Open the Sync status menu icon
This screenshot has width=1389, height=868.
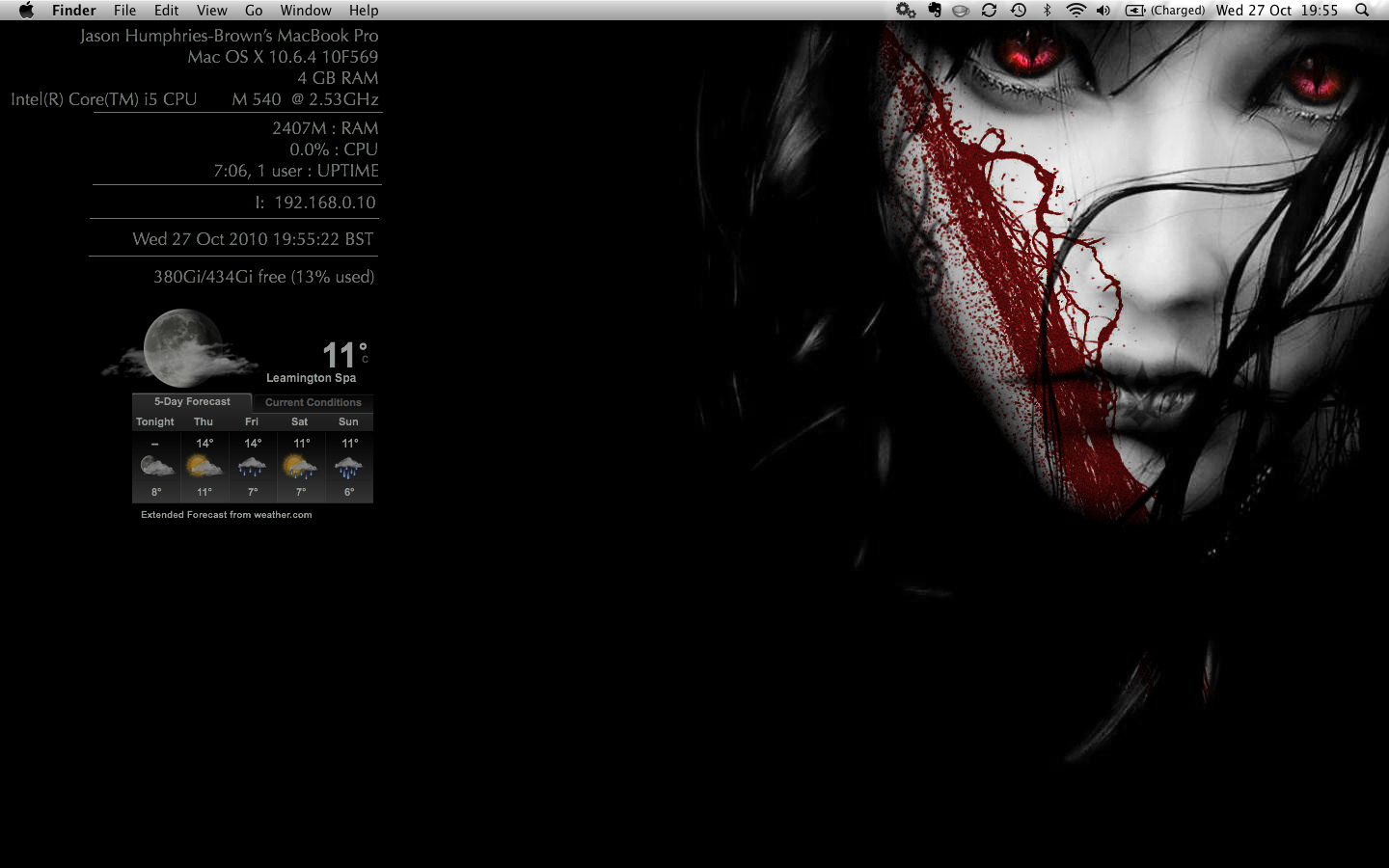(989, 10)
